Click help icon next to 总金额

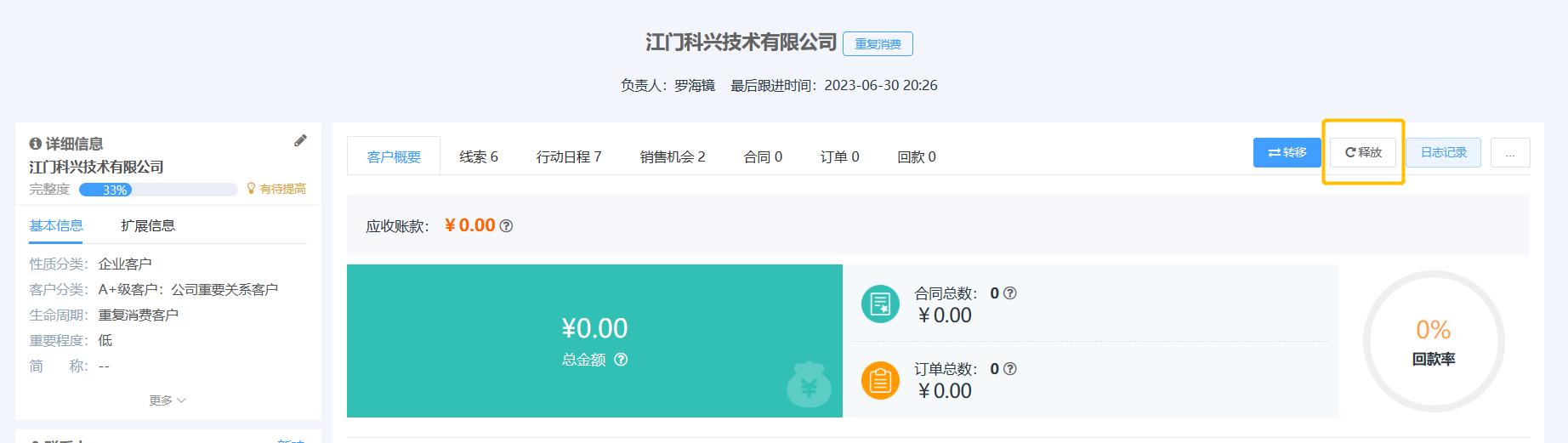[x=621, y=360]
